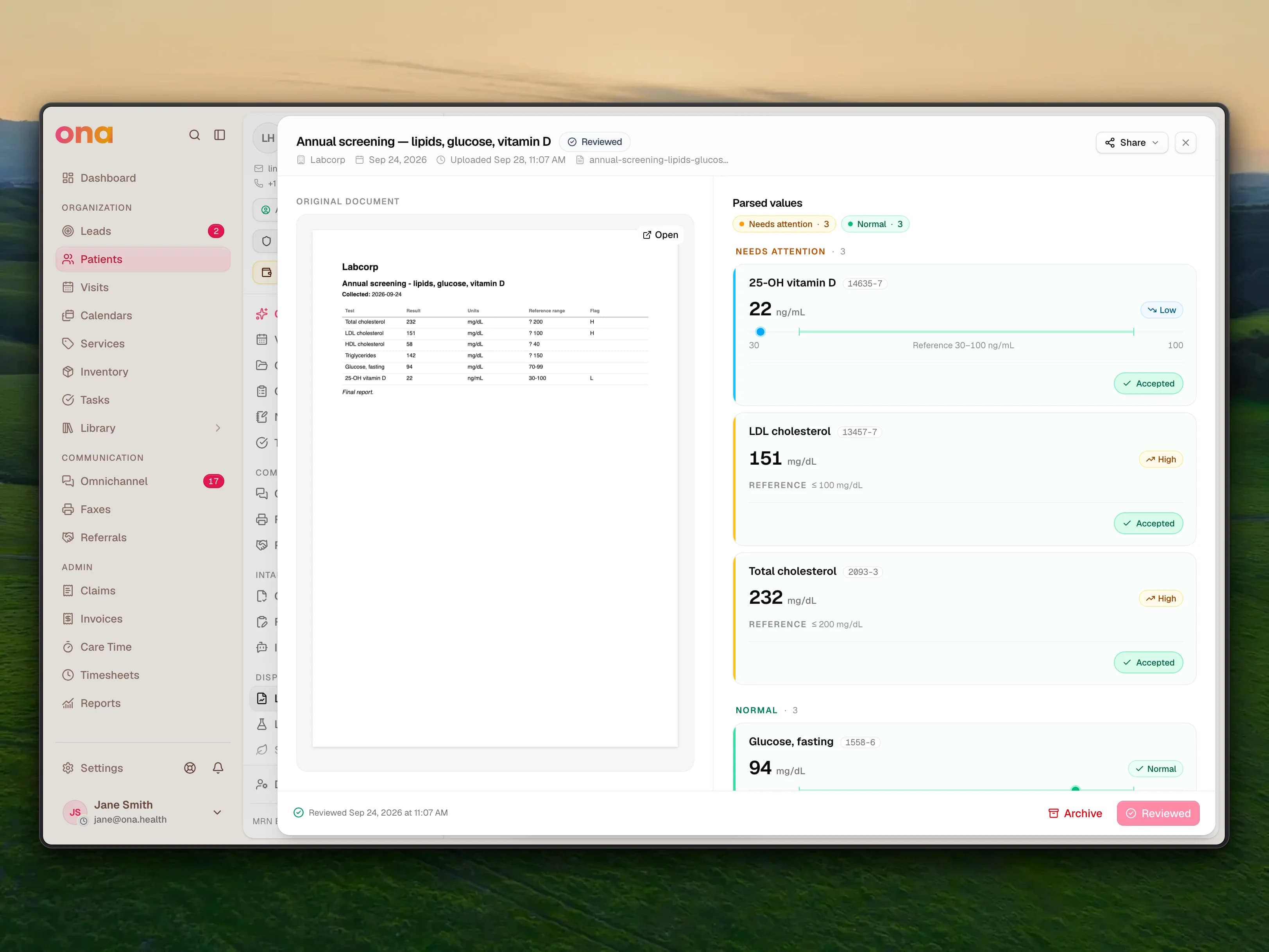Click the Referrals handshake icon
The height and width of the screenshot is (952, 1269).
pyautogui.click(x=68, y=537)
